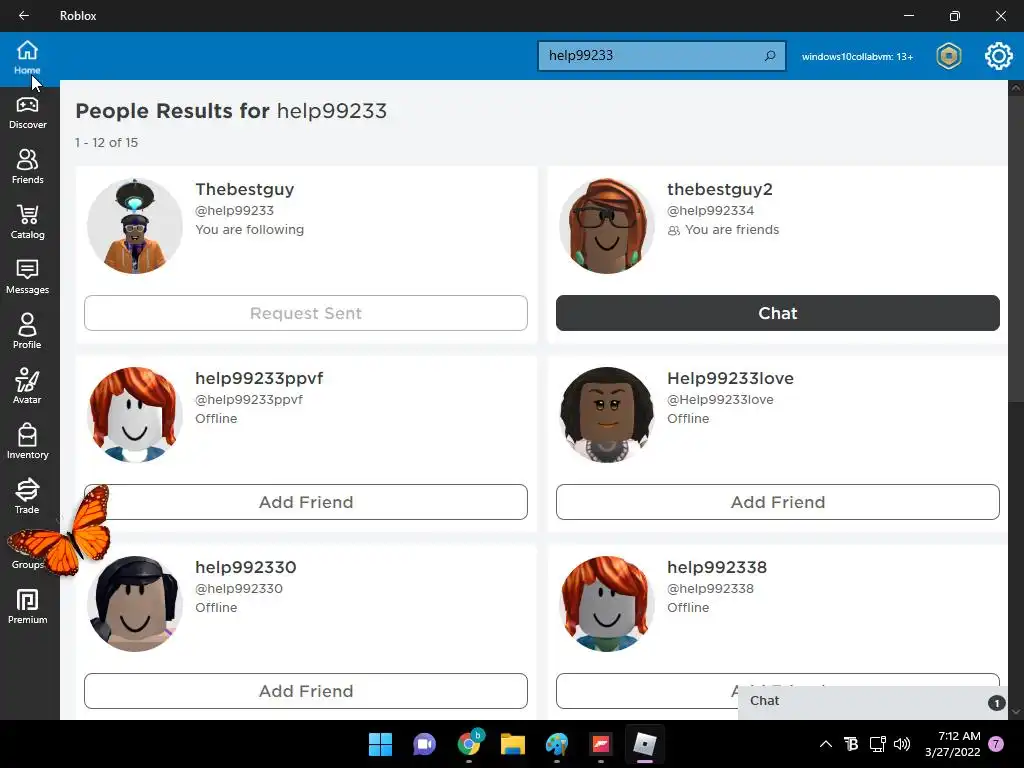Screen dimensions: 1024x768
Task: Open Discover in the sidebar
Action: pos(27,112)
